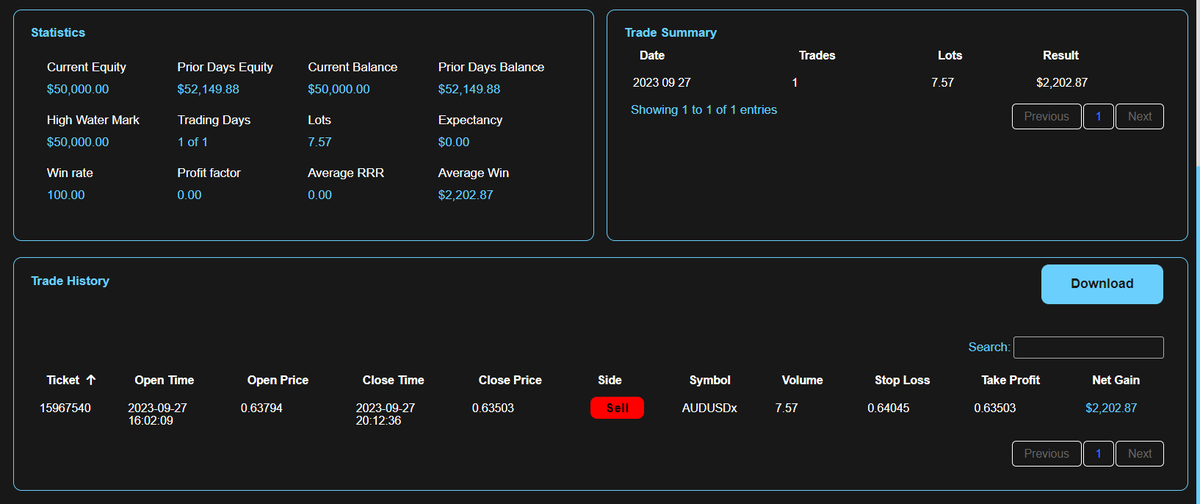Click Previous in Trade History pagination

tap(1047, 453)
